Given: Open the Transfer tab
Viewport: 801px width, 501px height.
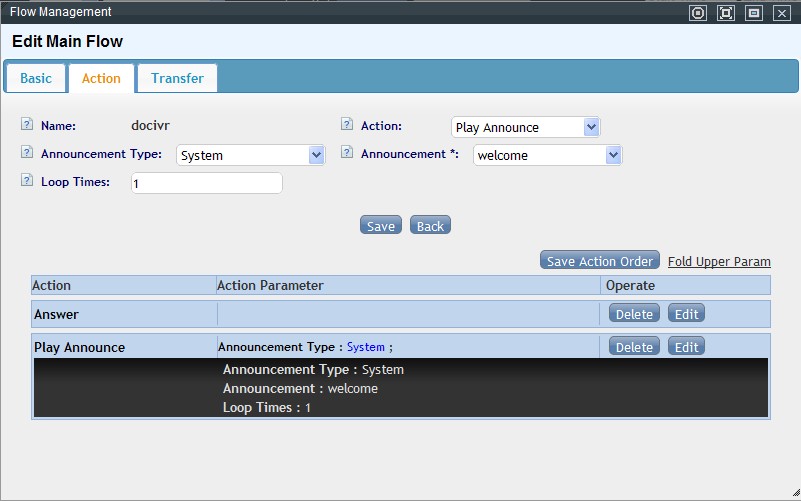Looking at the screenshot, I should tap(177, 78).
